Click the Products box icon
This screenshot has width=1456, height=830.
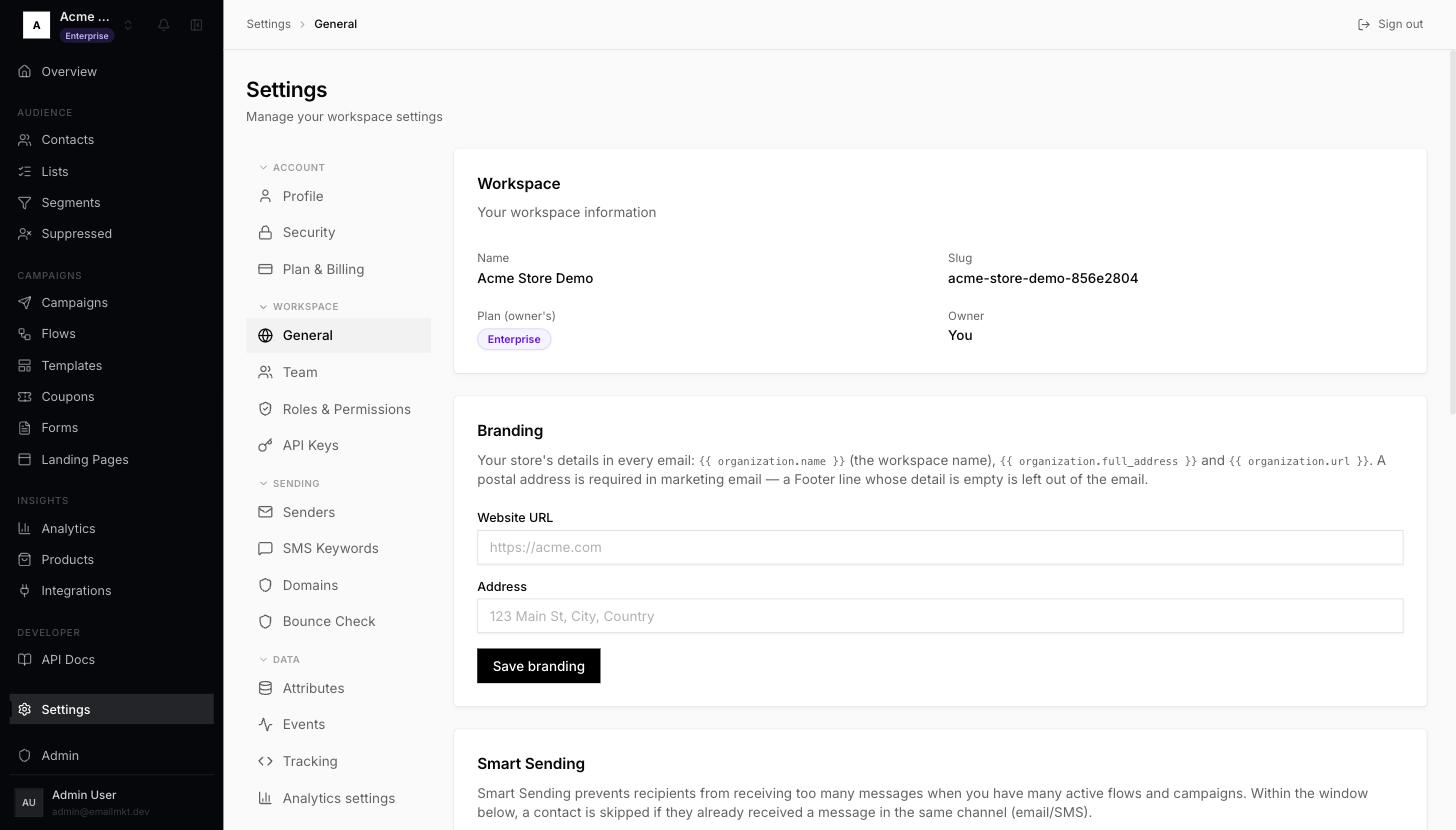[25, 560]
